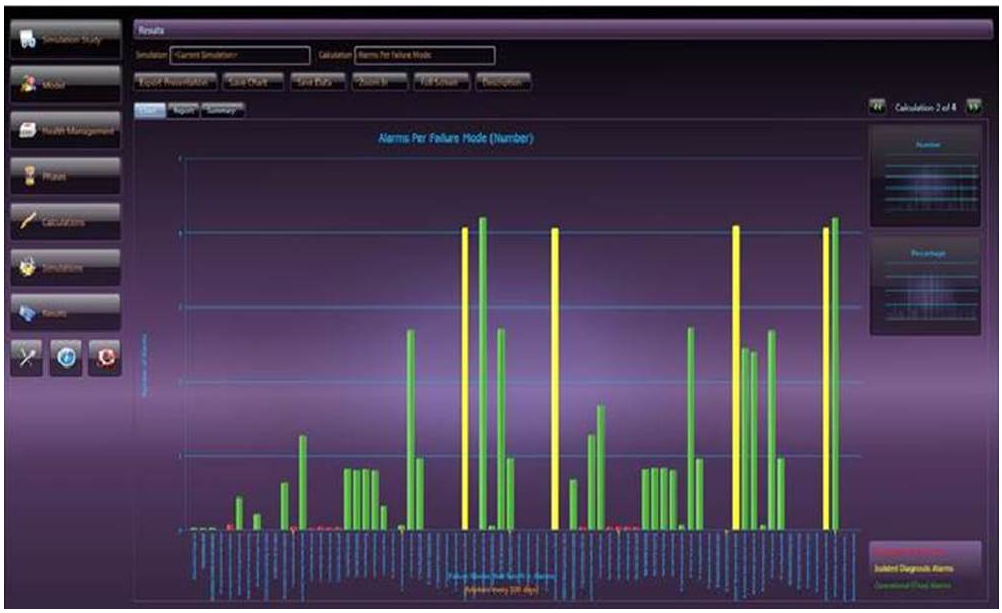This screenshot has width=1002, height=613.
Task: Click the tools wrench icon
Action: (28, 358)
